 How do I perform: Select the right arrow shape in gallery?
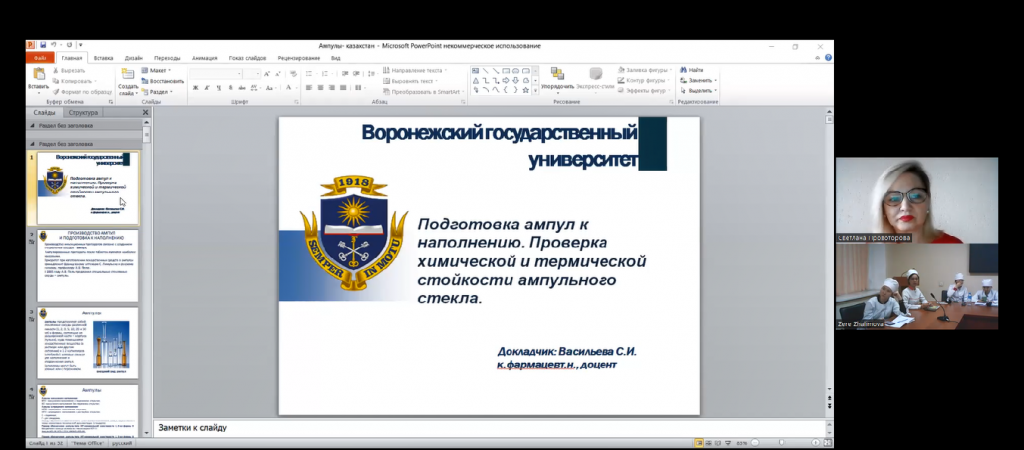click(505, 80)
